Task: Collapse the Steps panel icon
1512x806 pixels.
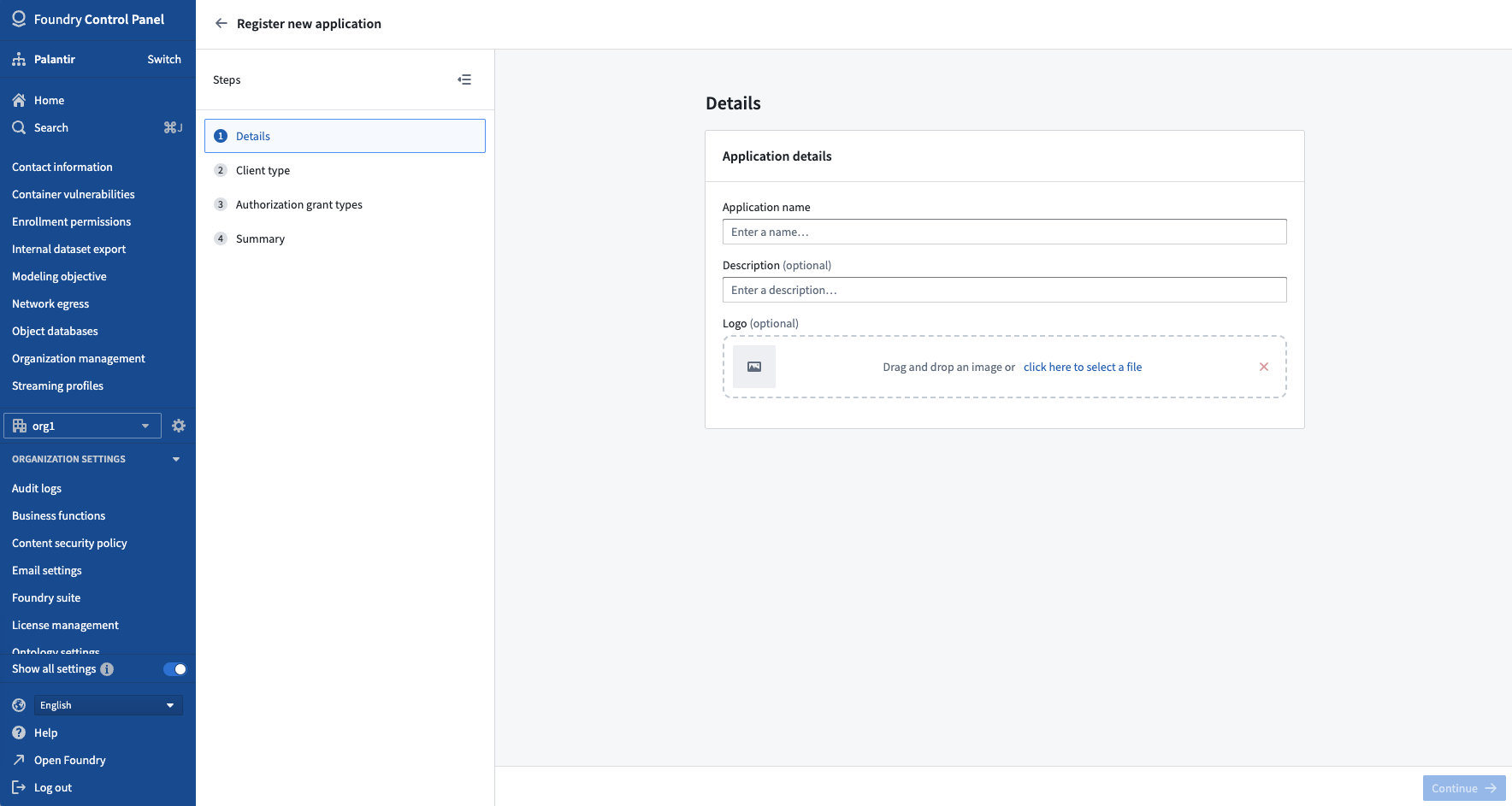Action: point(464,79)
